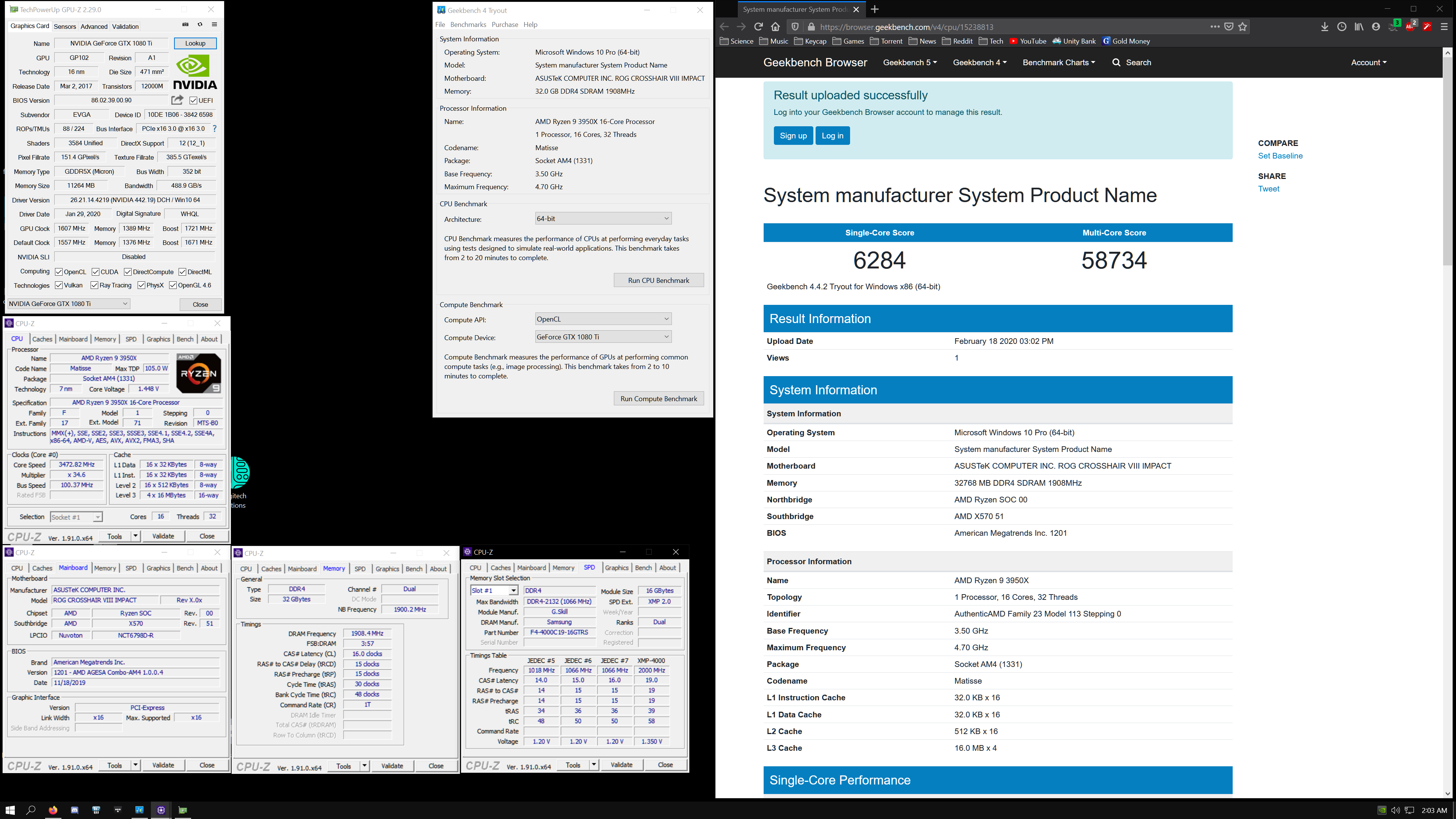
Task: Toggle the UEFI checkbox
Action: pyautogui.click(x=193, y=100)
